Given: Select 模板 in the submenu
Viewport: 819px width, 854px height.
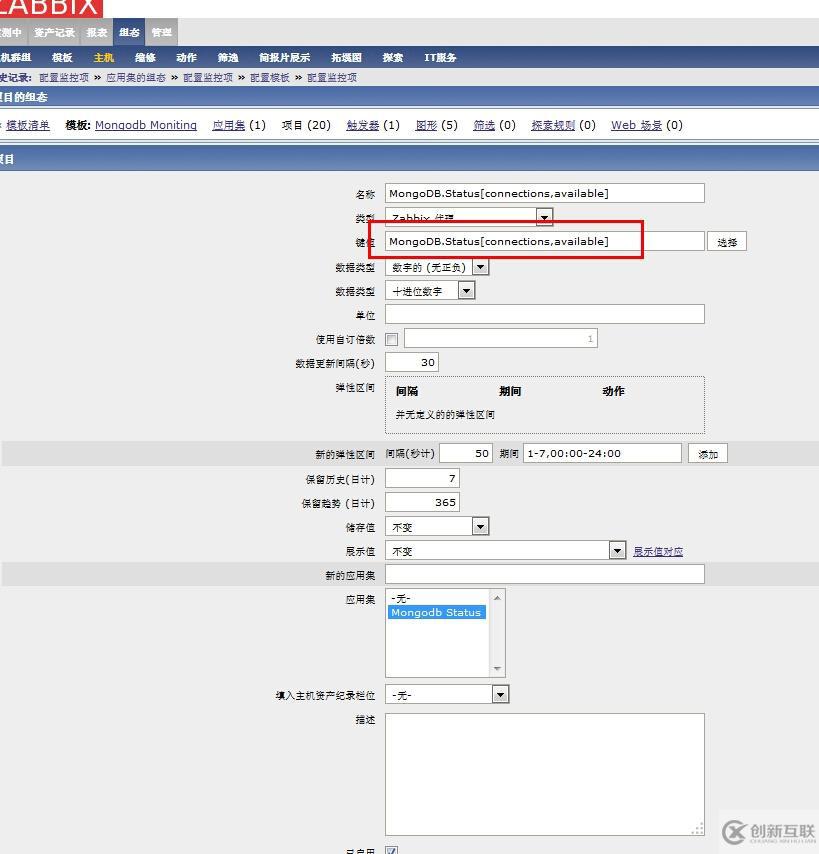Looking at the screenshot, I should coord(62,58).
